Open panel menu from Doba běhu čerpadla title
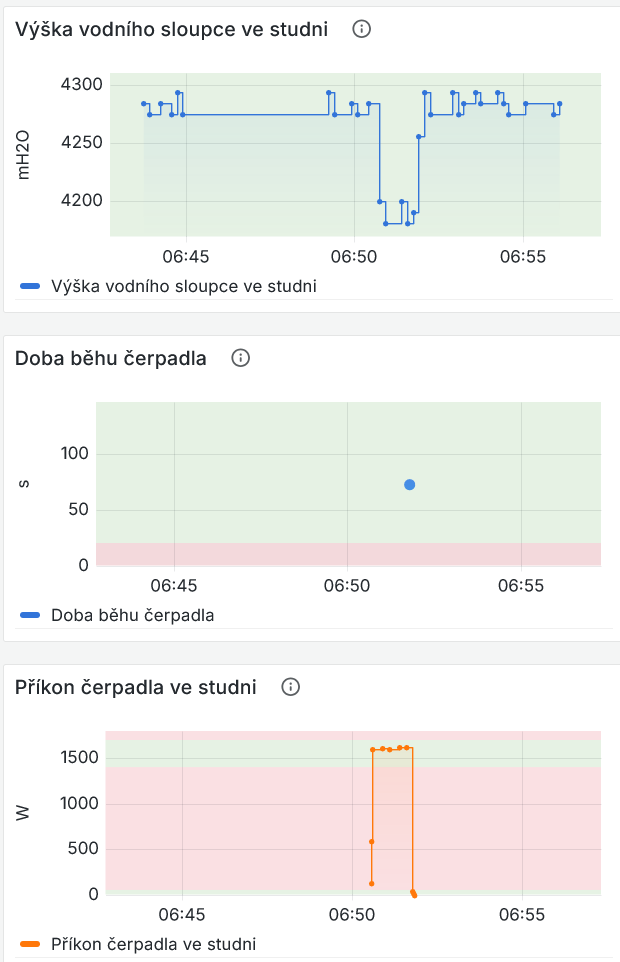This screenshot has width=620, height=962. point(110,358)
